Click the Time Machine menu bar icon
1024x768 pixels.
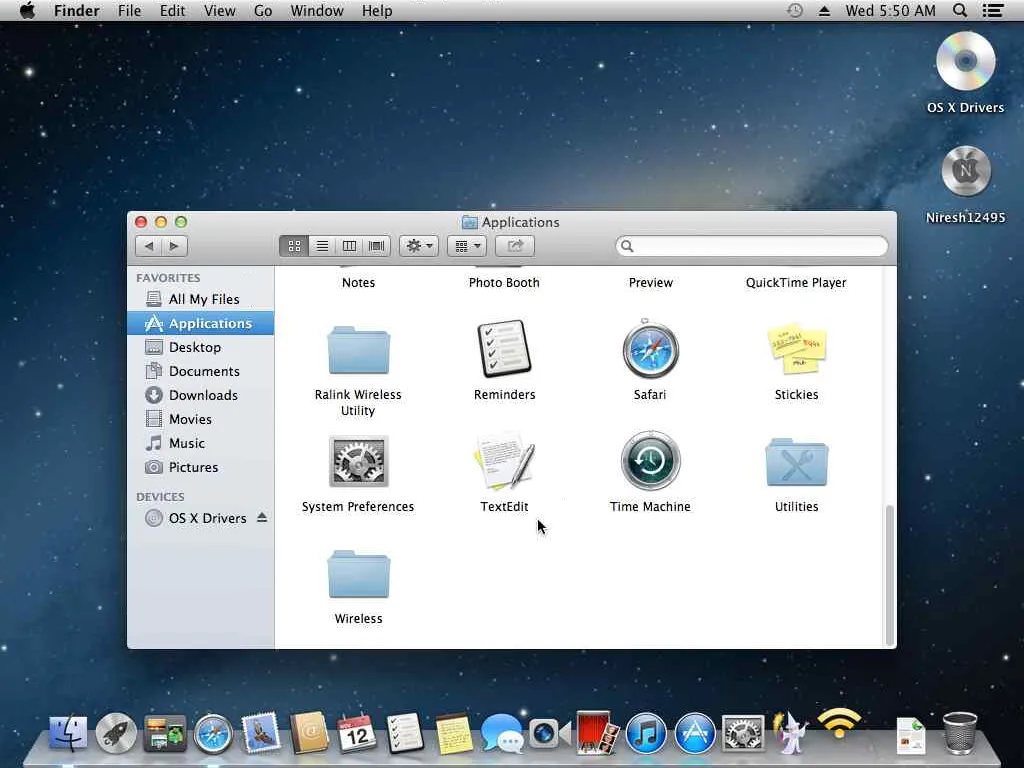pos(794,10)
